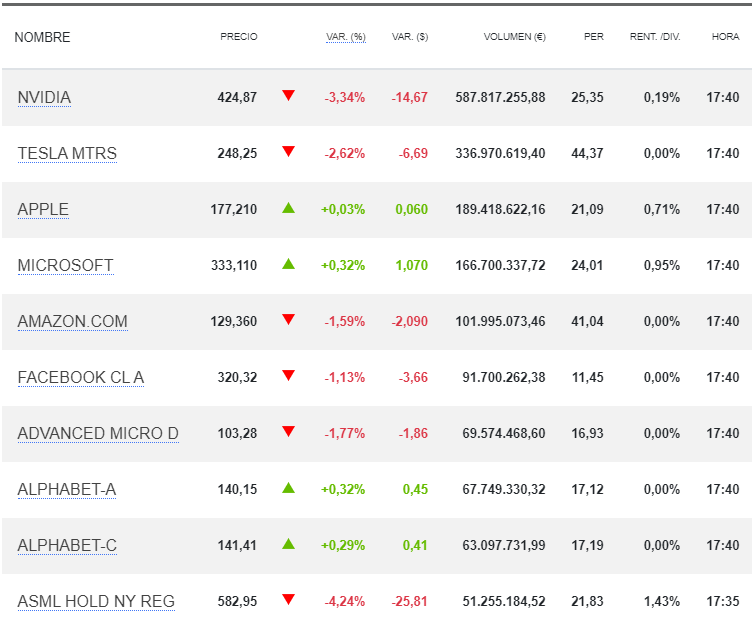Screen dimensions: 753x636
Task: Click the PRECIO column header
Action: click(x=239, y=37)
